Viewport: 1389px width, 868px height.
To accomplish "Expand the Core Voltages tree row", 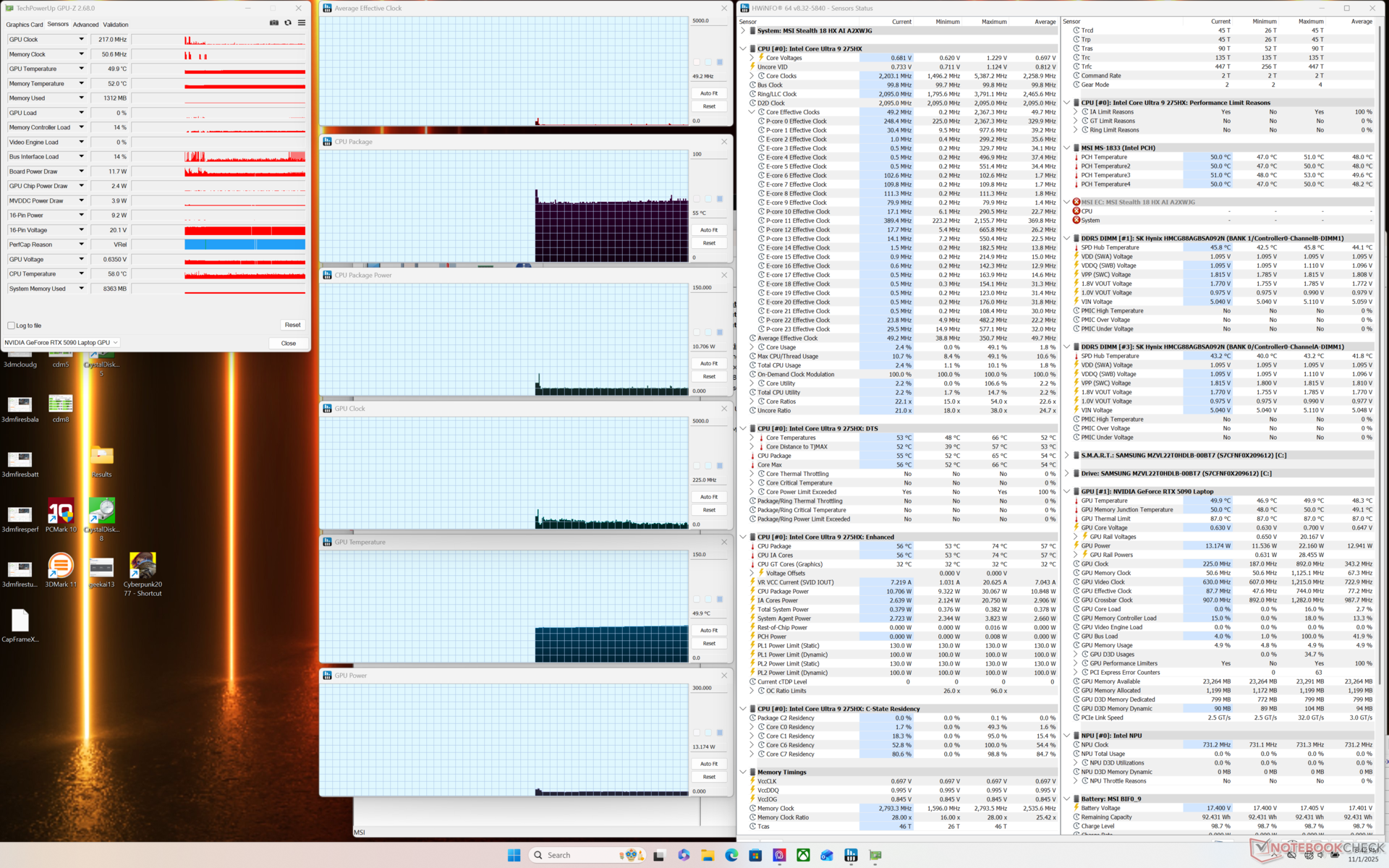I will pyautogui.click(x=752, y=58).
